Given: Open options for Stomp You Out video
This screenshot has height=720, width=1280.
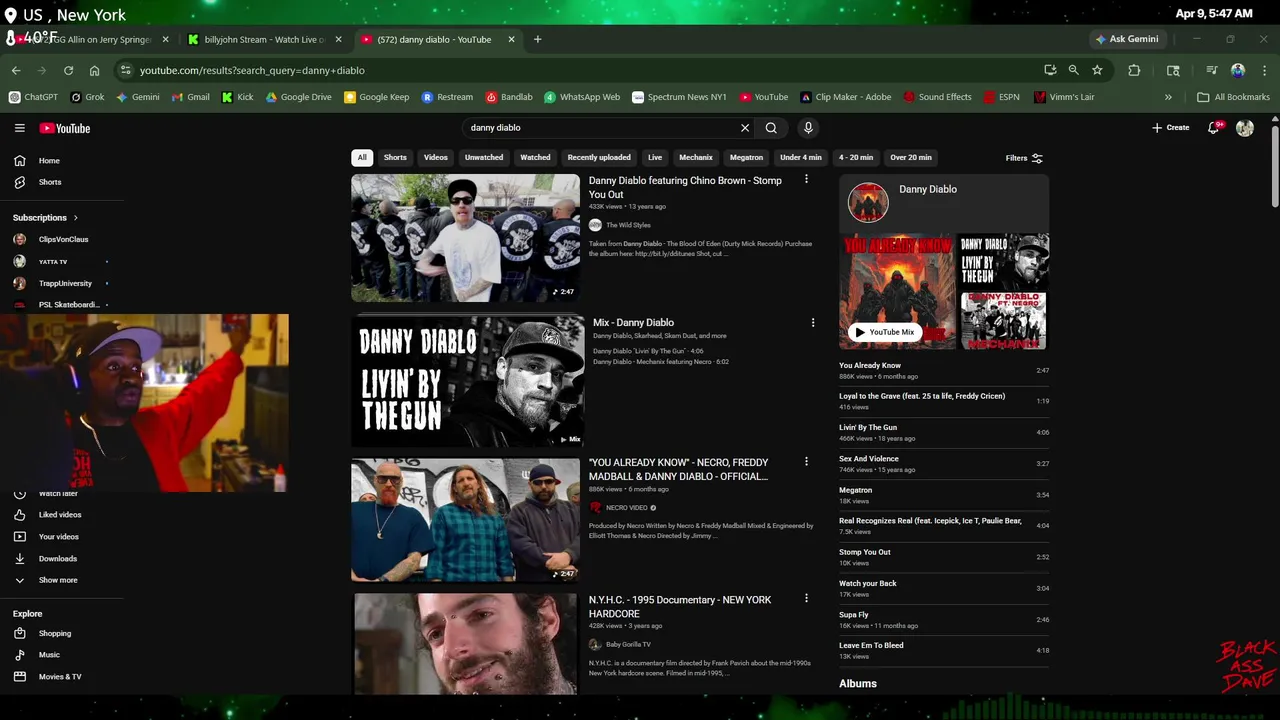Looking at the screenshot, I should tap(806, 180).
